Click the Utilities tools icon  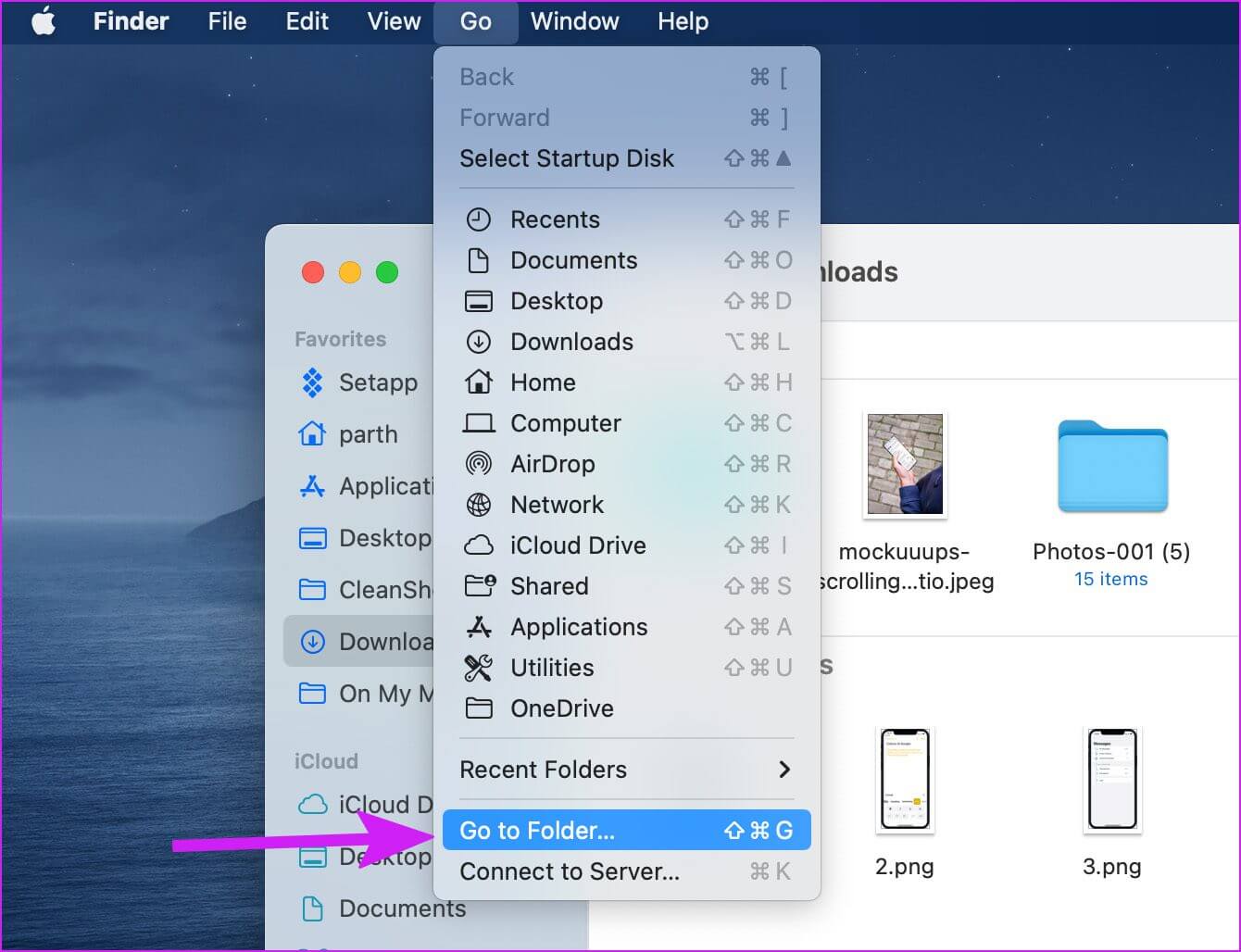[x=479, y=668]
